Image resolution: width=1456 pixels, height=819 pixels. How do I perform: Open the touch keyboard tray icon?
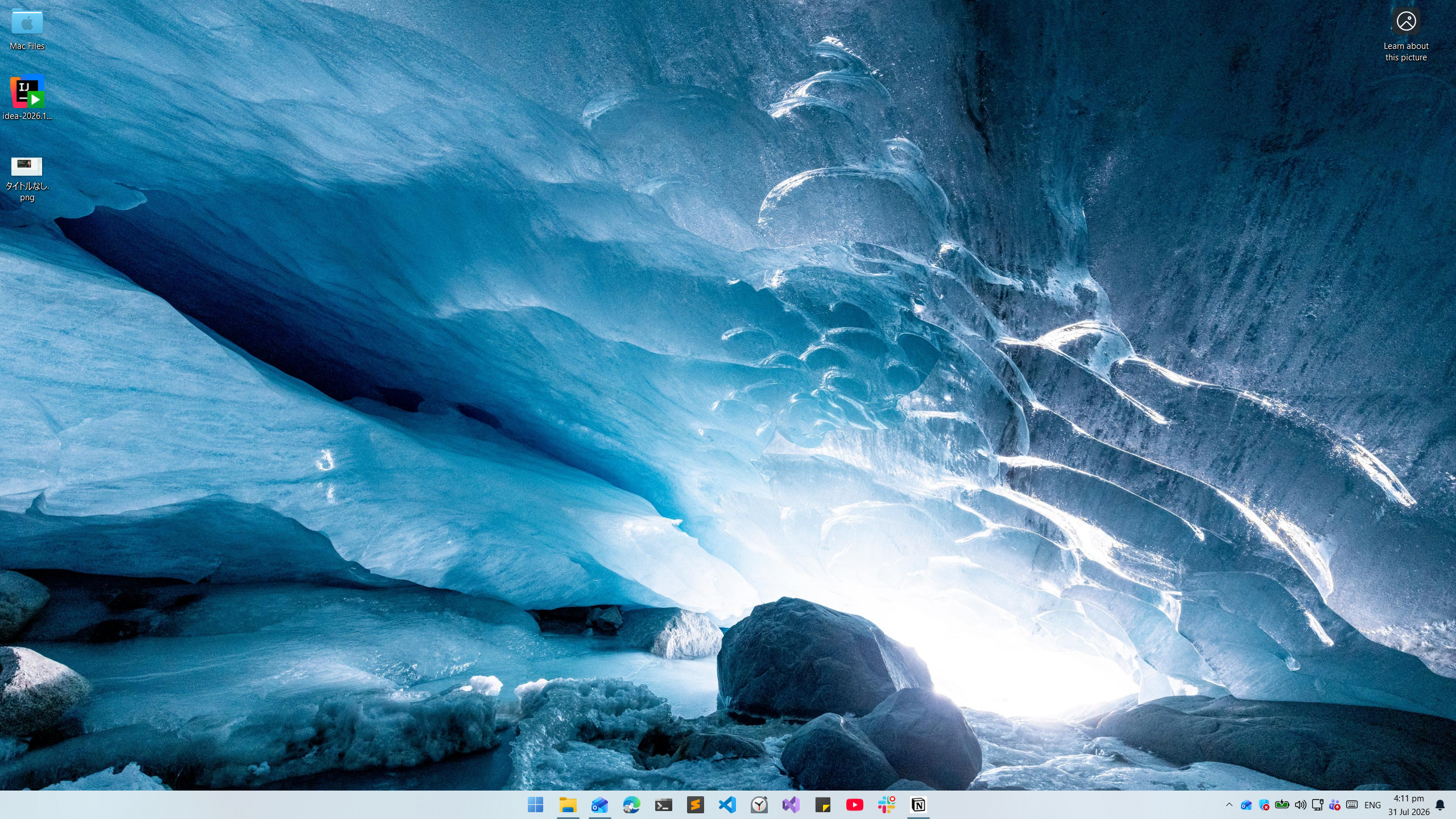[x=1352, y=805]
